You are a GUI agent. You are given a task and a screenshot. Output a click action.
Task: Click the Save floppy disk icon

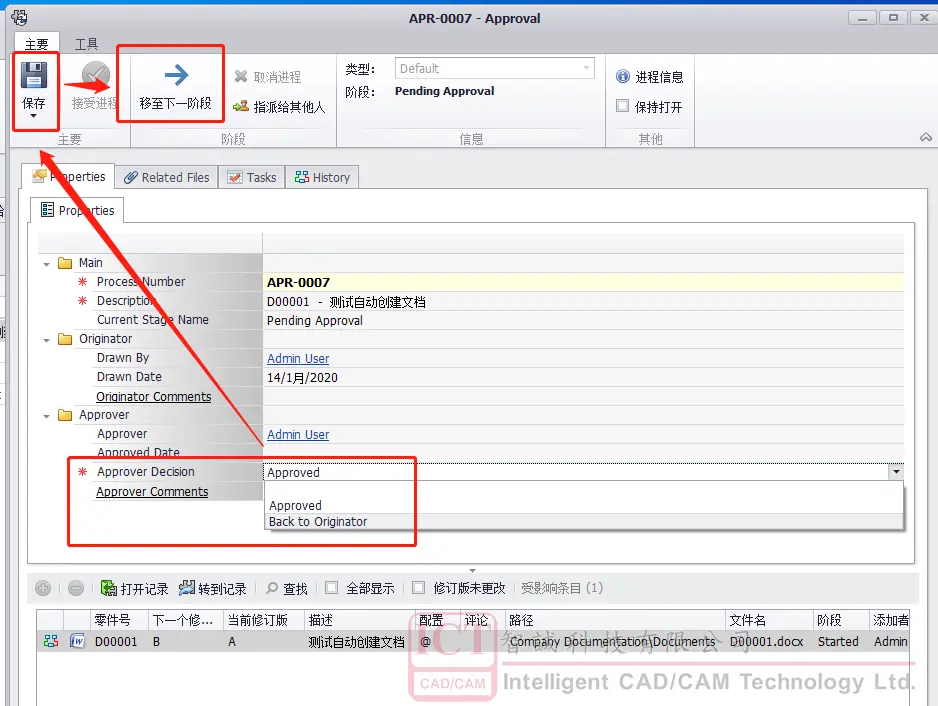(x=34, y=75)
